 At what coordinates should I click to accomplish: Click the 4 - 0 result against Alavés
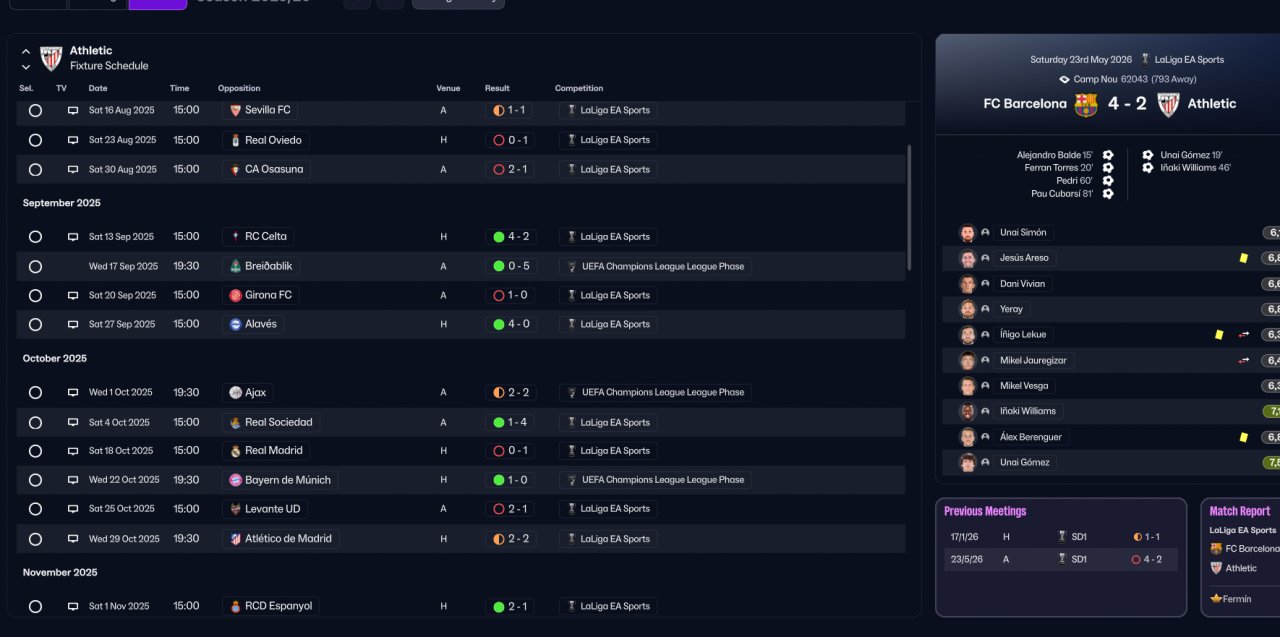point(511,324)
